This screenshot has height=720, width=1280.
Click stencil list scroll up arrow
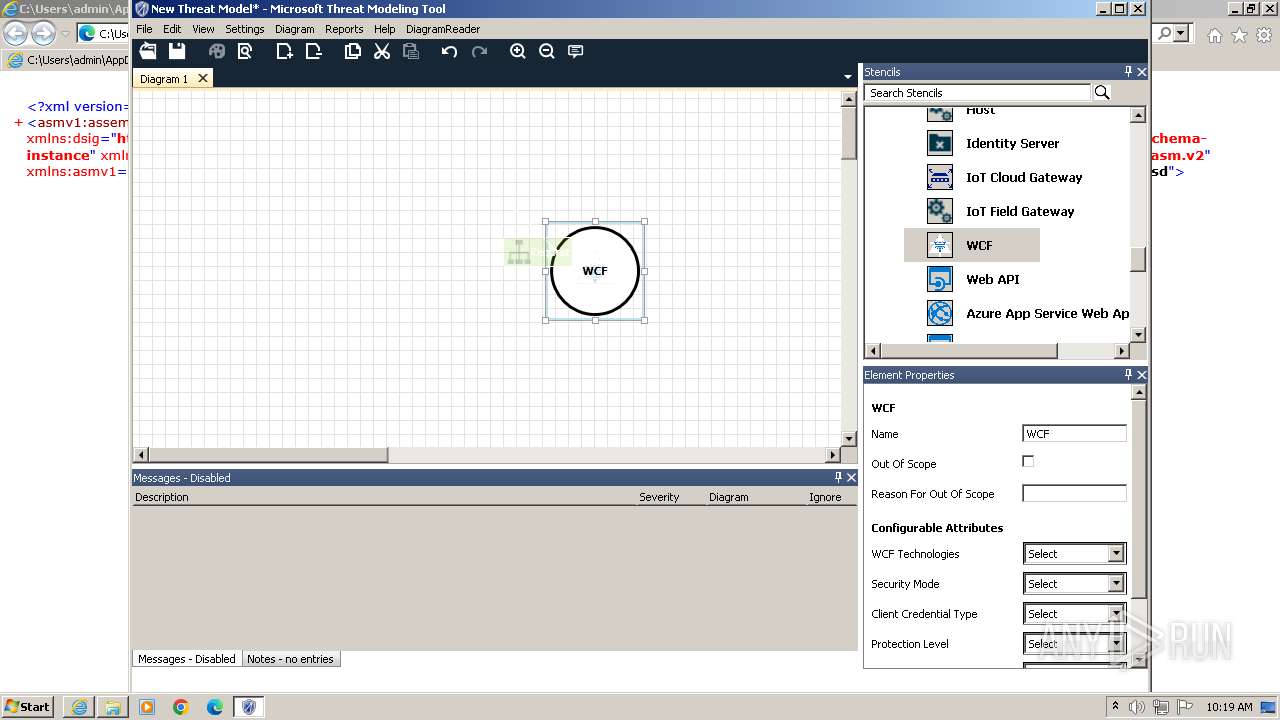(x=1138, y=115)
